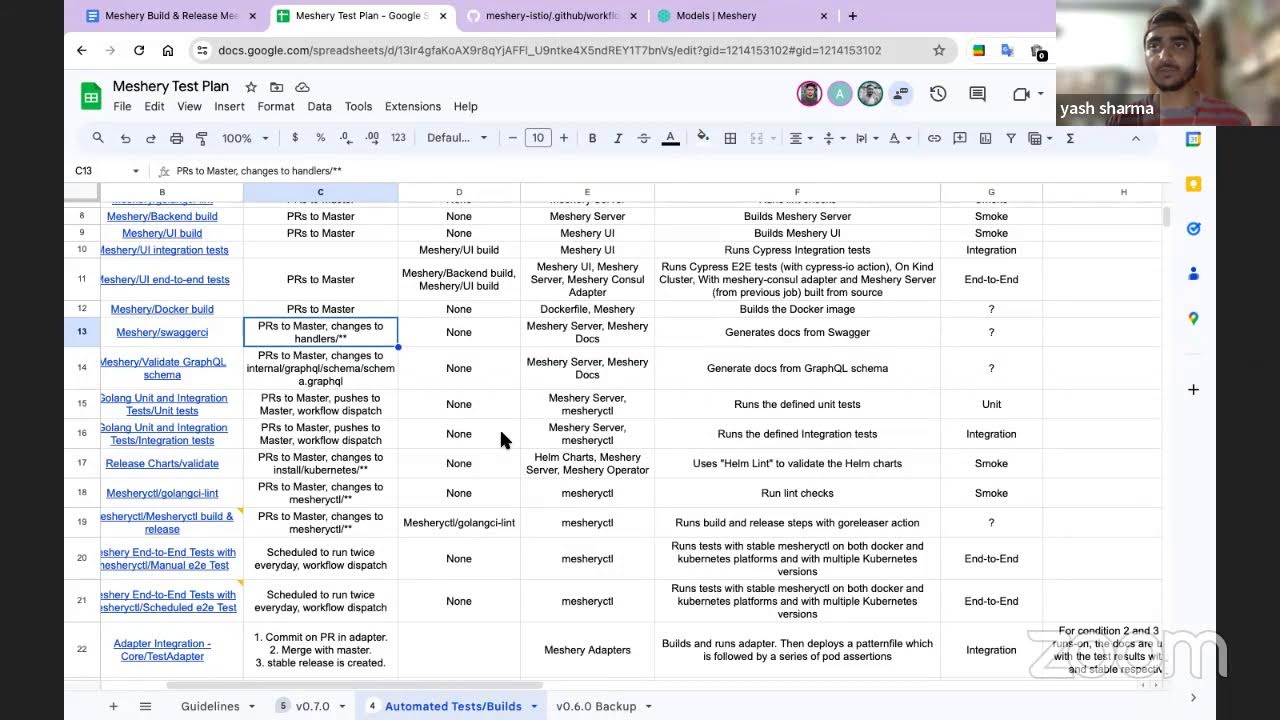Image resolution: width=1280 pixels, height=720 pixels.
Task: Open Google Contacts side panel
Action: [1193, 273]
